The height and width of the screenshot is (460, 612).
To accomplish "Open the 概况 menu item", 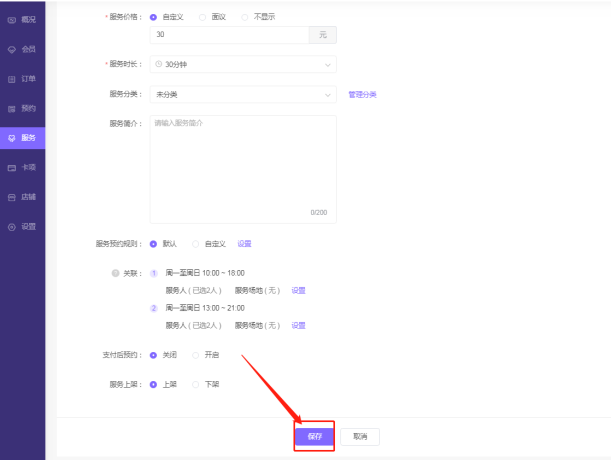I will coord(23,20).
